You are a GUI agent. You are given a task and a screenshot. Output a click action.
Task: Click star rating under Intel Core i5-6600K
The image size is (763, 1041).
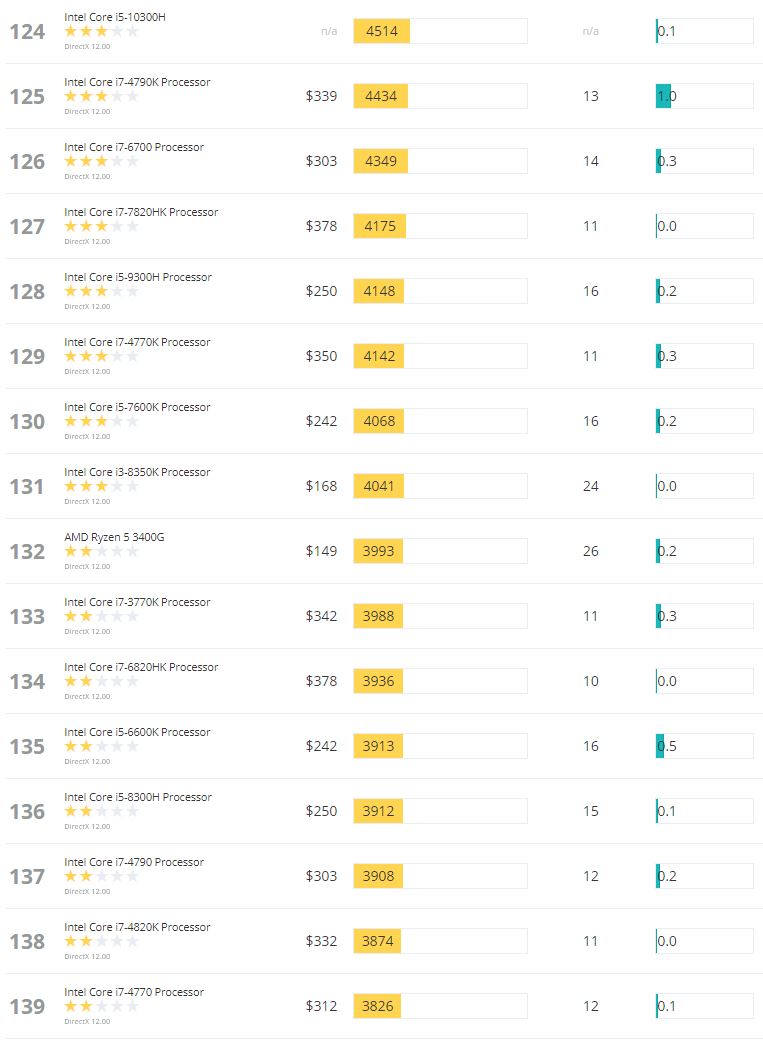coord(101,746)
